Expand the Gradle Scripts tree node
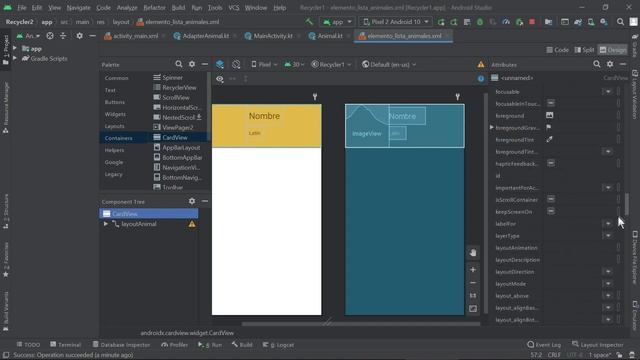This screenshot has width=640, height=360. click(15, 58)
